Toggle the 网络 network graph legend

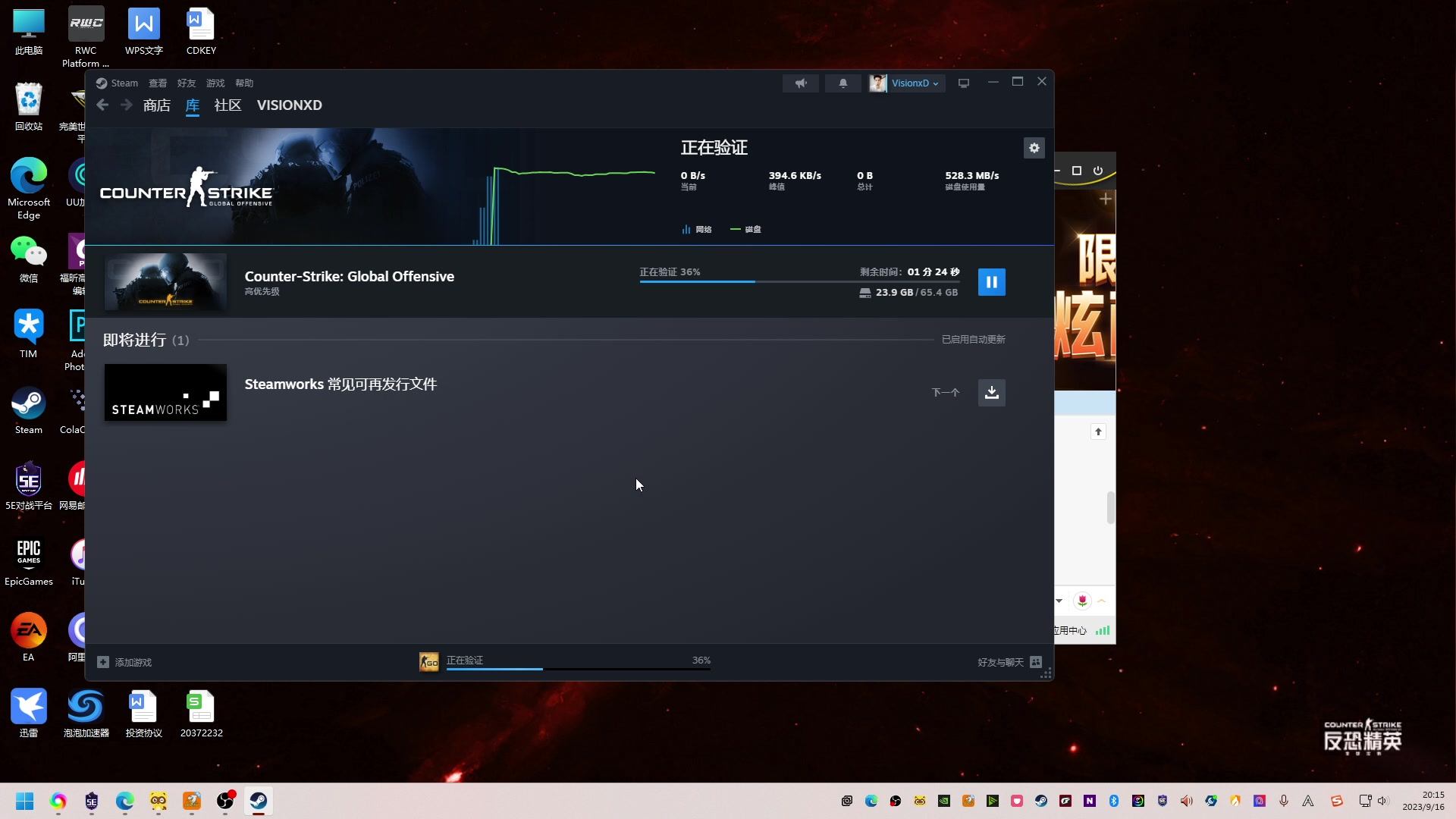tap(696, 230)
